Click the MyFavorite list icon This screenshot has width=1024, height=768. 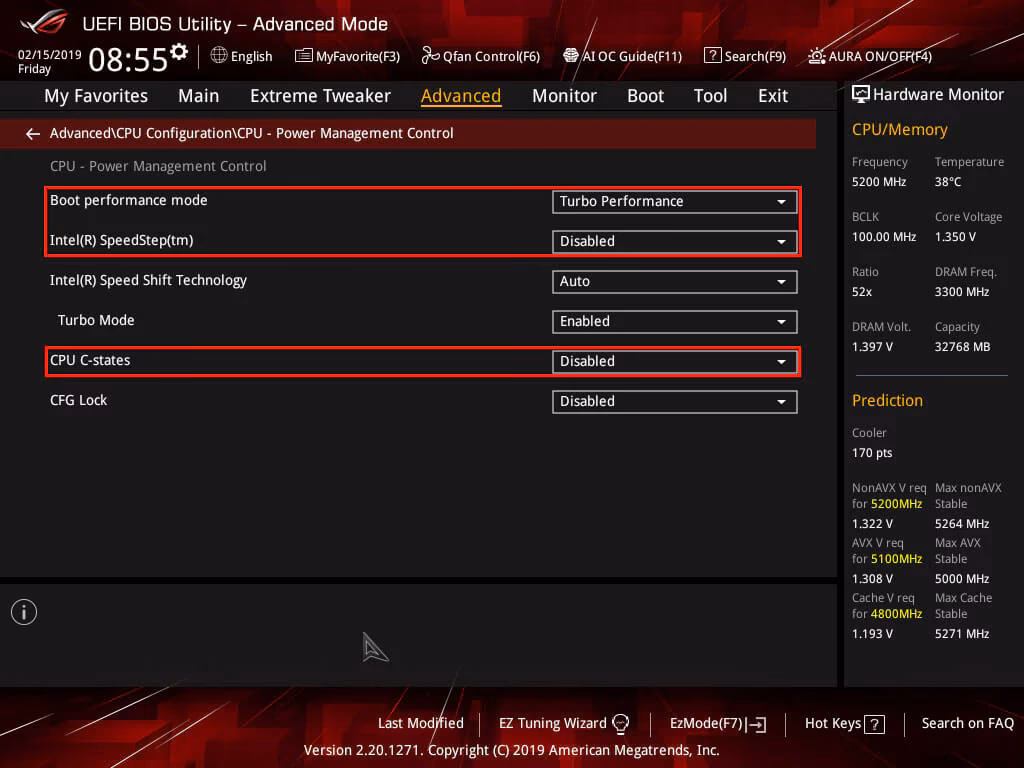click(x=304, y=56)
